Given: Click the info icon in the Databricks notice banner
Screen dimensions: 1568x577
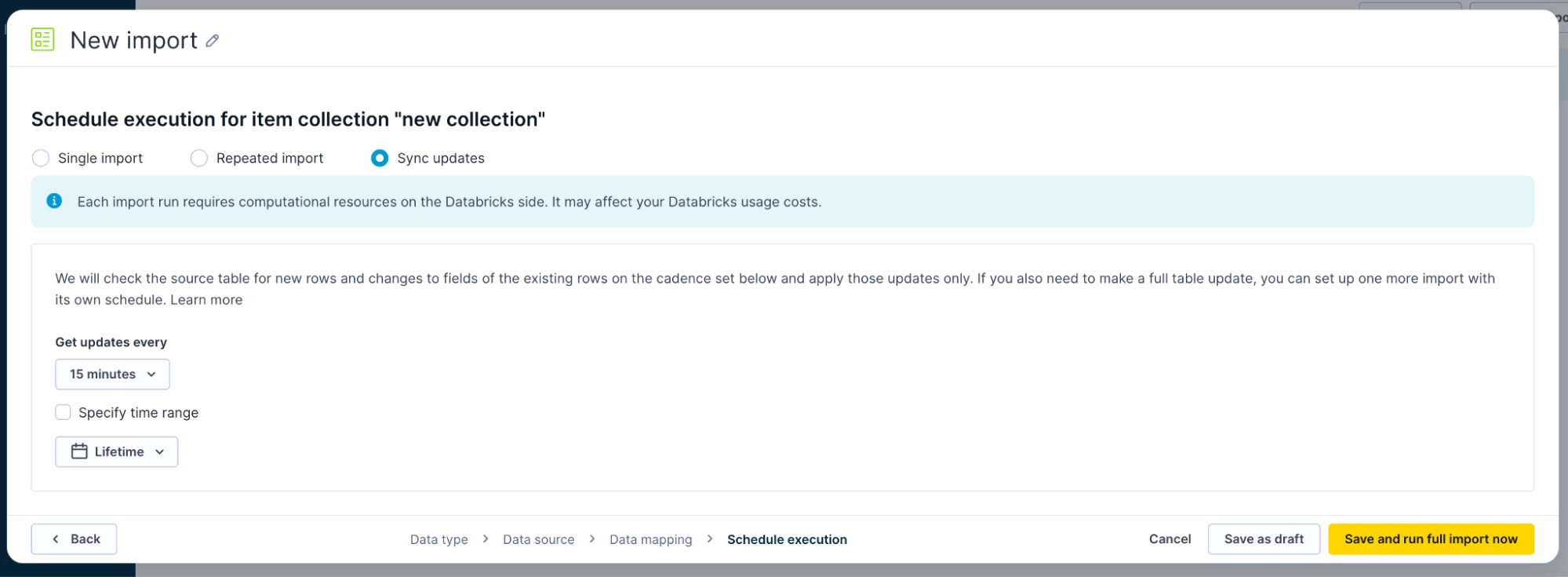Looking at the screenshot, I should [x=54, y=201].
